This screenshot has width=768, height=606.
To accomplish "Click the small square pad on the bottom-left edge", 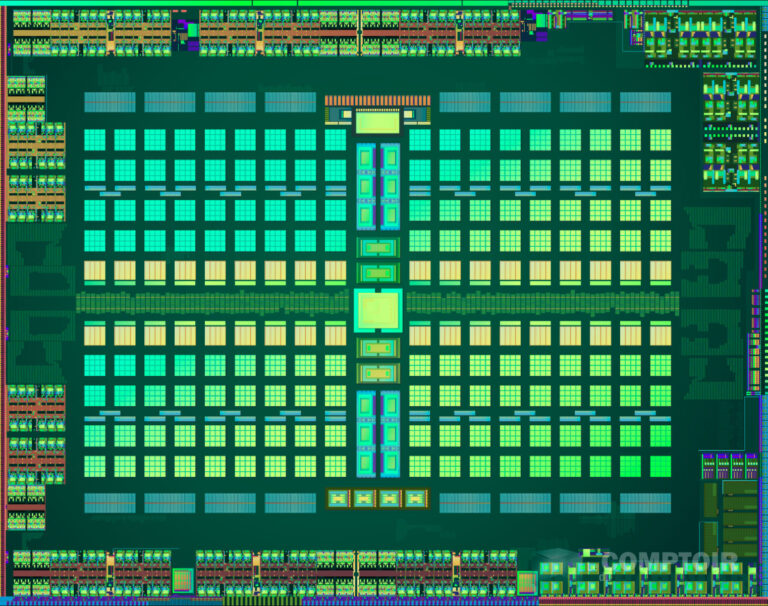I will (182, 580).
